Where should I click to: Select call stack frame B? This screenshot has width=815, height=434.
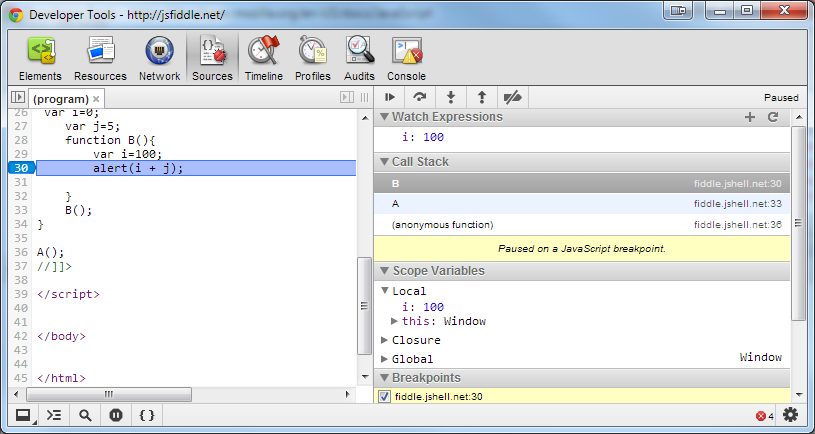point(582,183)
